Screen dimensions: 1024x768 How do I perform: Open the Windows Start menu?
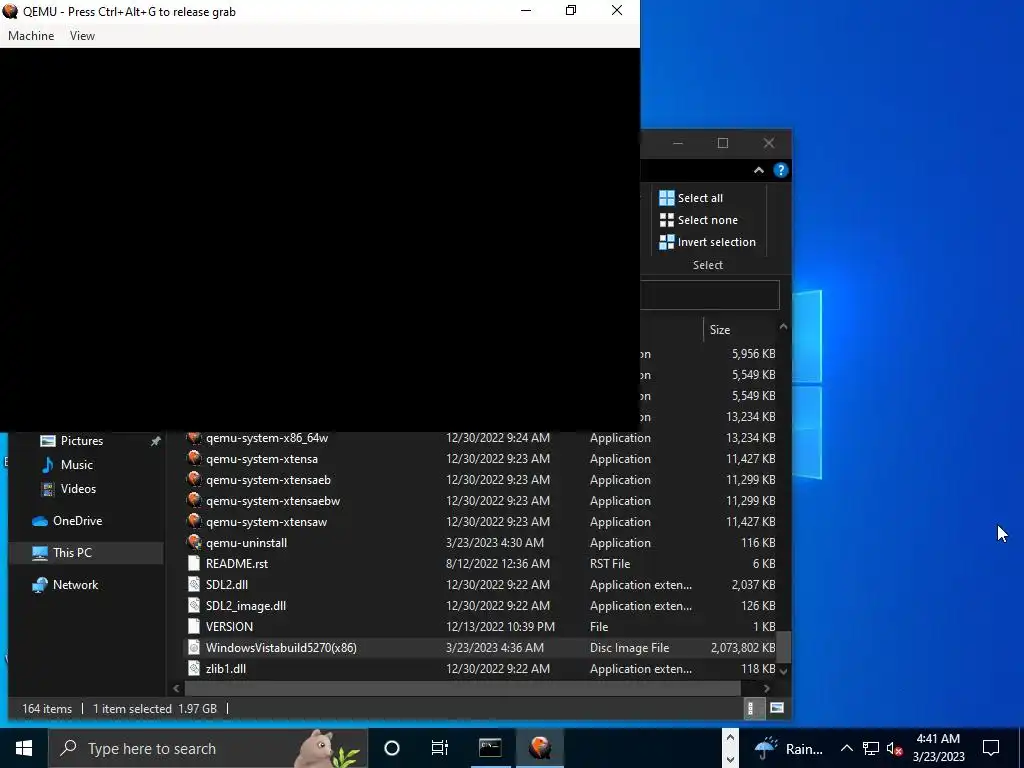(x=24, y=748)
